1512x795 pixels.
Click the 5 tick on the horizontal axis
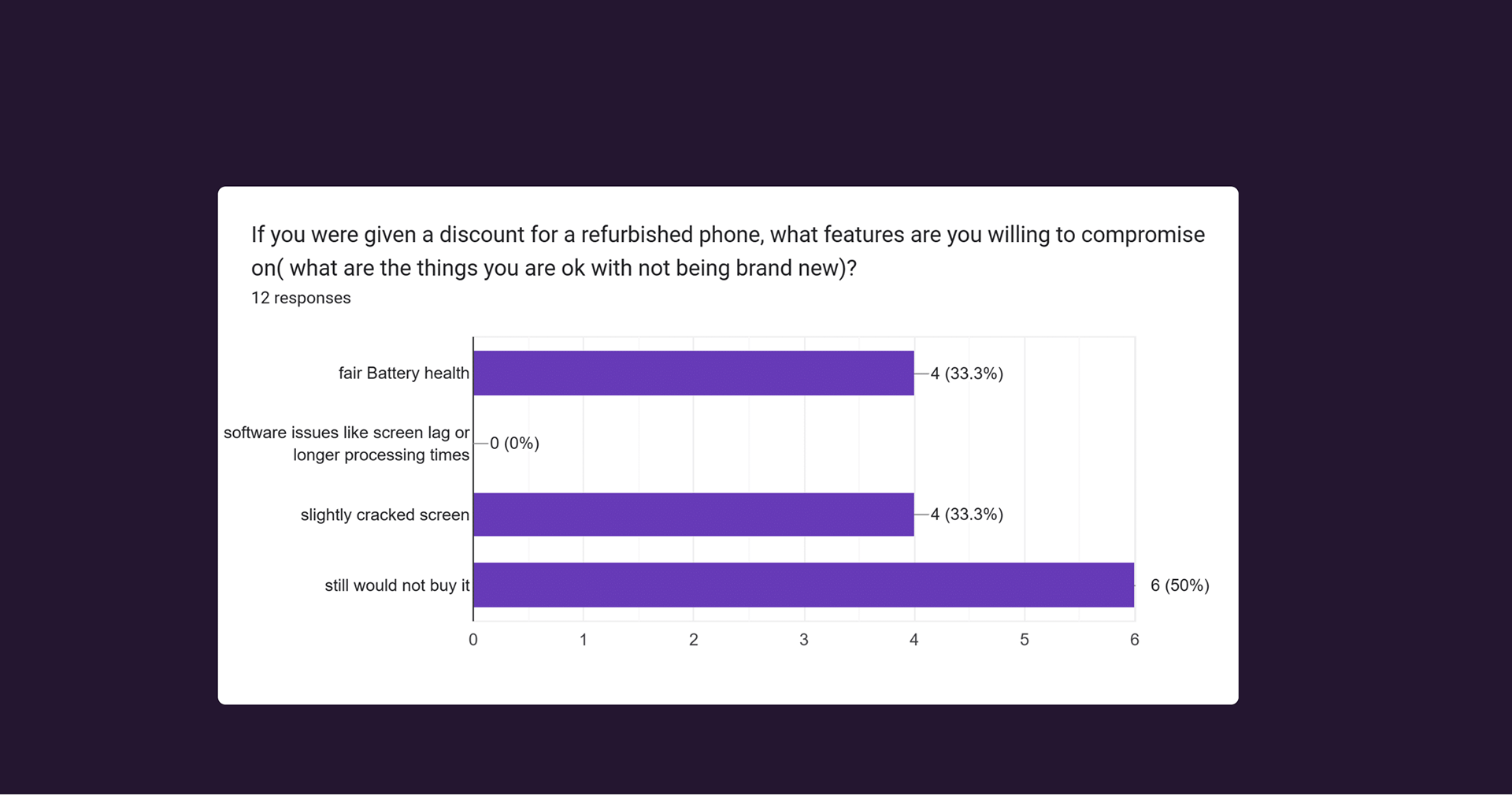pos(1025,640)
